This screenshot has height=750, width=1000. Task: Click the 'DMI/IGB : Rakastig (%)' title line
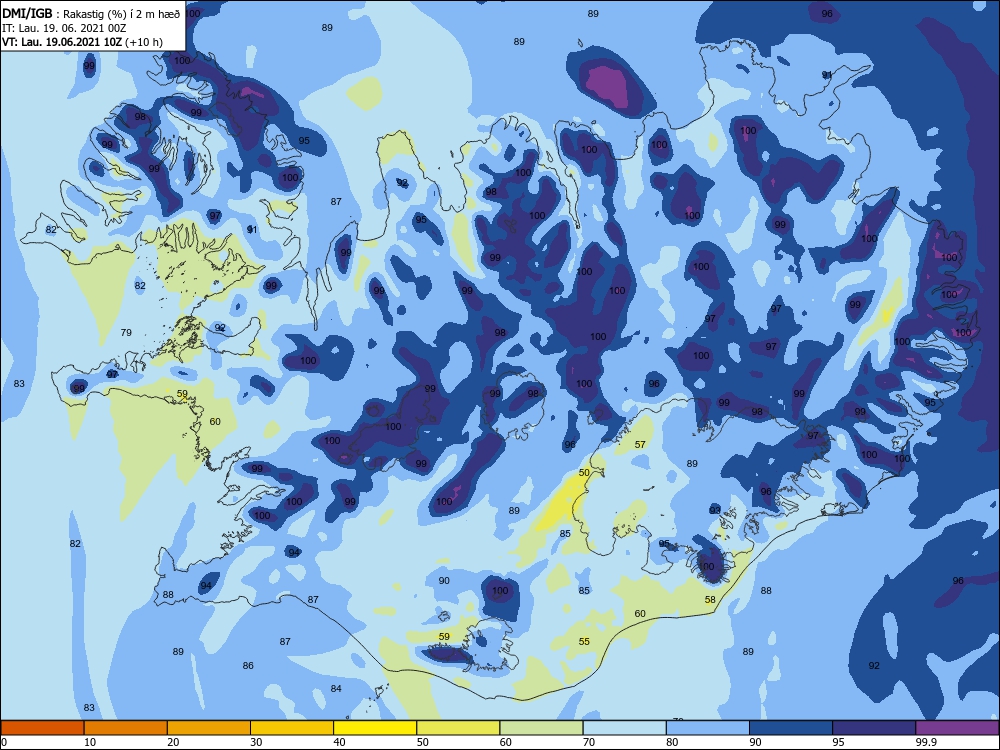pyautogui.click(x=91, y=14)
